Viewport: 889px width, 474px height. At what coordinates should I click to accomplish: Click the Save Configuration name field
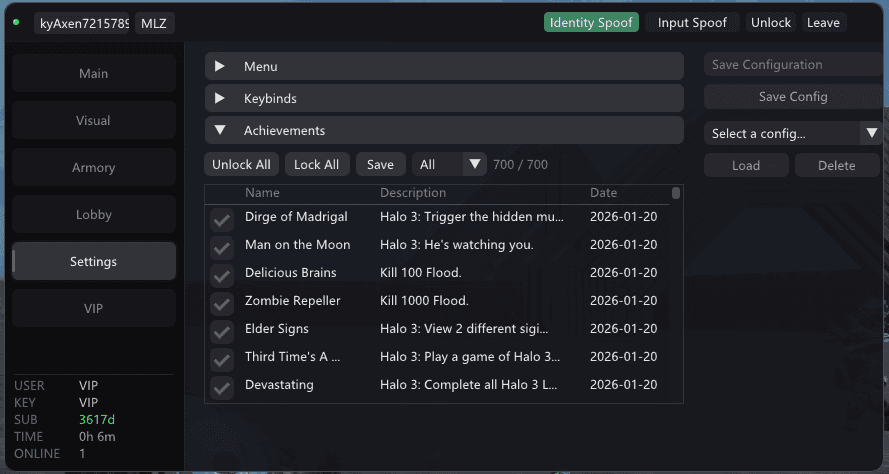pos(793,65)
